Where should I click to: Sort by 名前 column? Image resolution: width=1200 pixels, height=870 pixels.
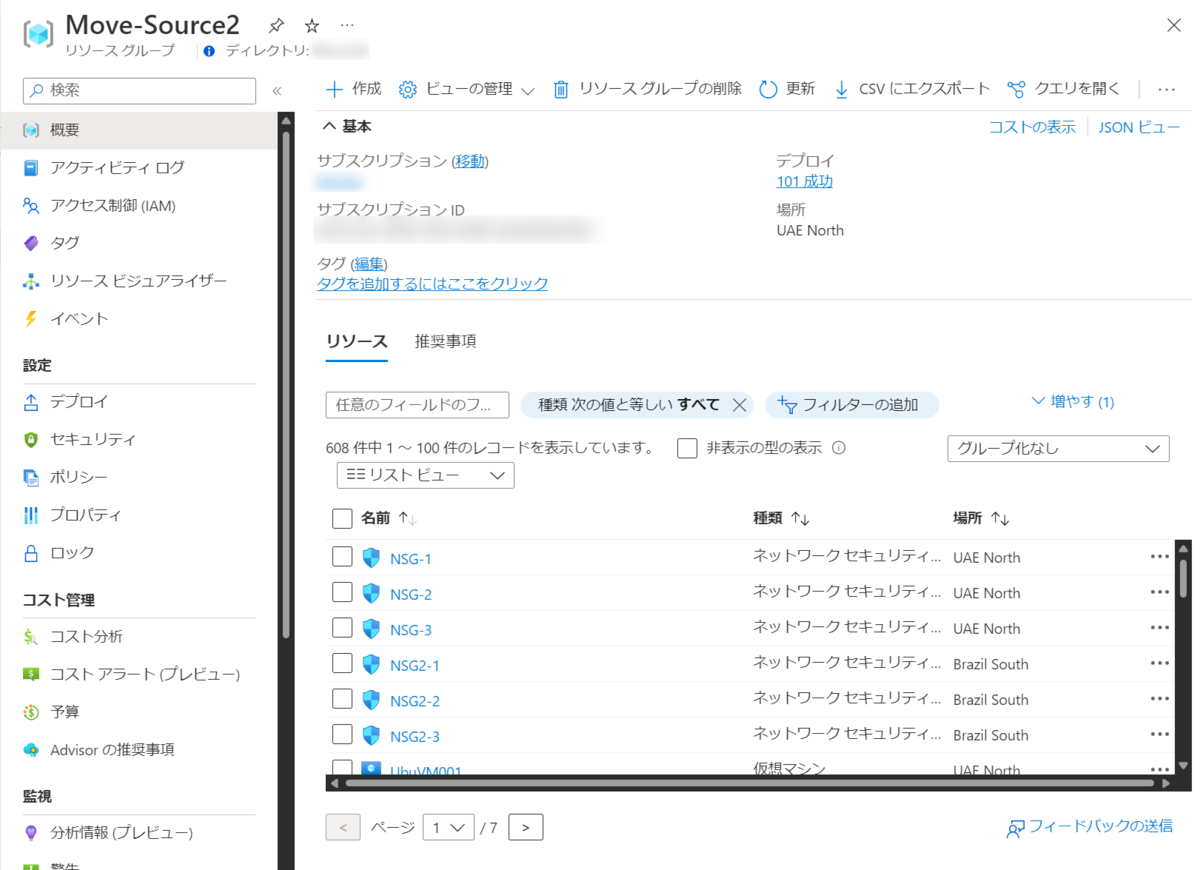pyautogui.click(x=388, y=518)
